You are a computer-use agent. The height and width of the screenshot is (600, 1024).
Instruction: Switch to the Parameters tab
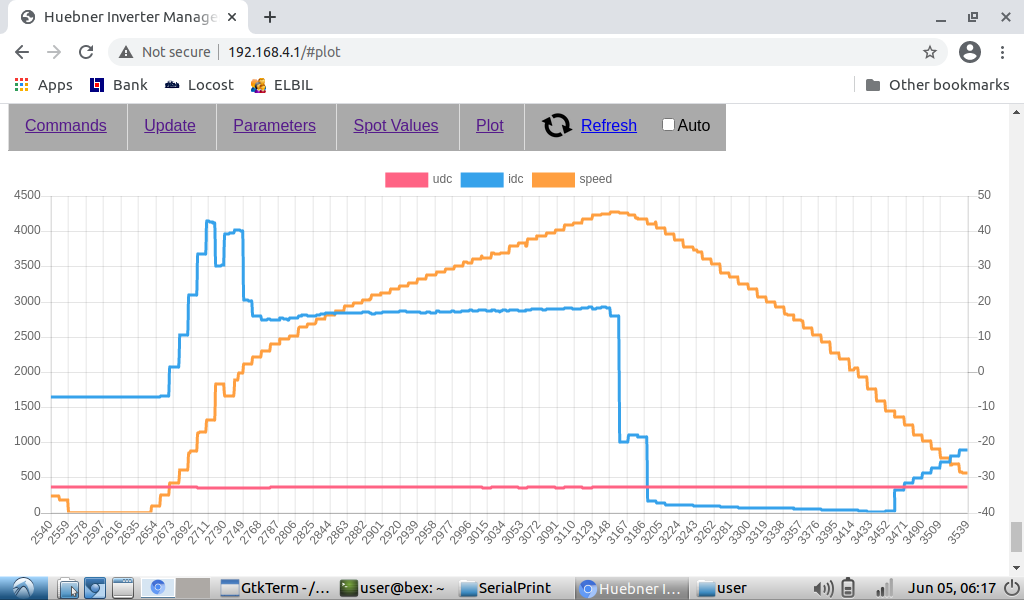pyautogui.click(x=274, y=125)
